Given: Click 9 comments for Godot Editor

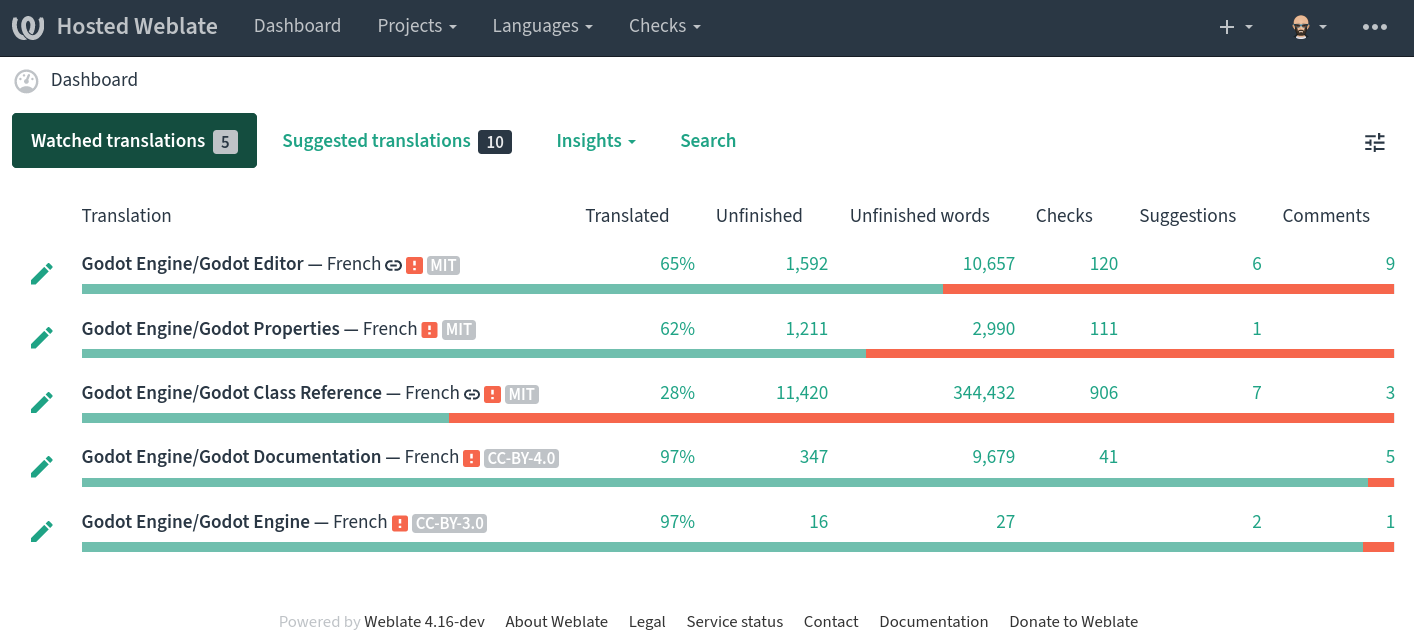Looking at the screenshot, I should tap(1390, 264).
